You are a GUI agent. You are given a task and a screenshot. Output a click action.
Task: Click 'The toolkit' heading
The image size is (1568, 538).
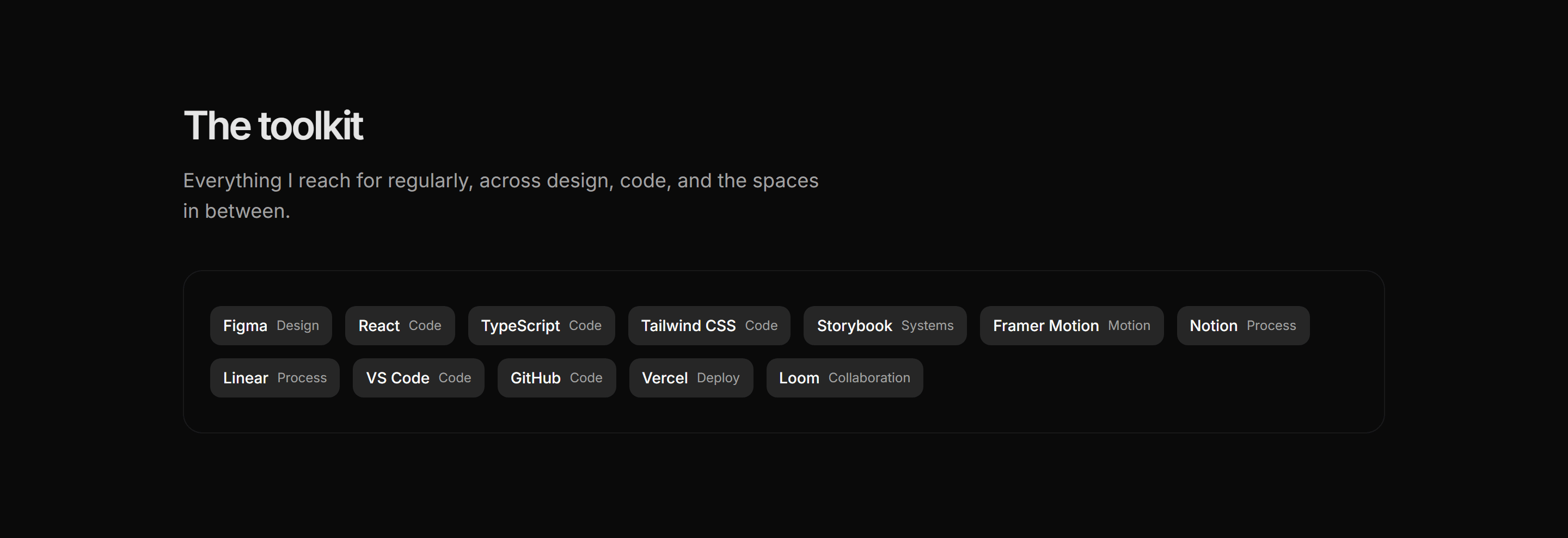[x=273, y=125]
